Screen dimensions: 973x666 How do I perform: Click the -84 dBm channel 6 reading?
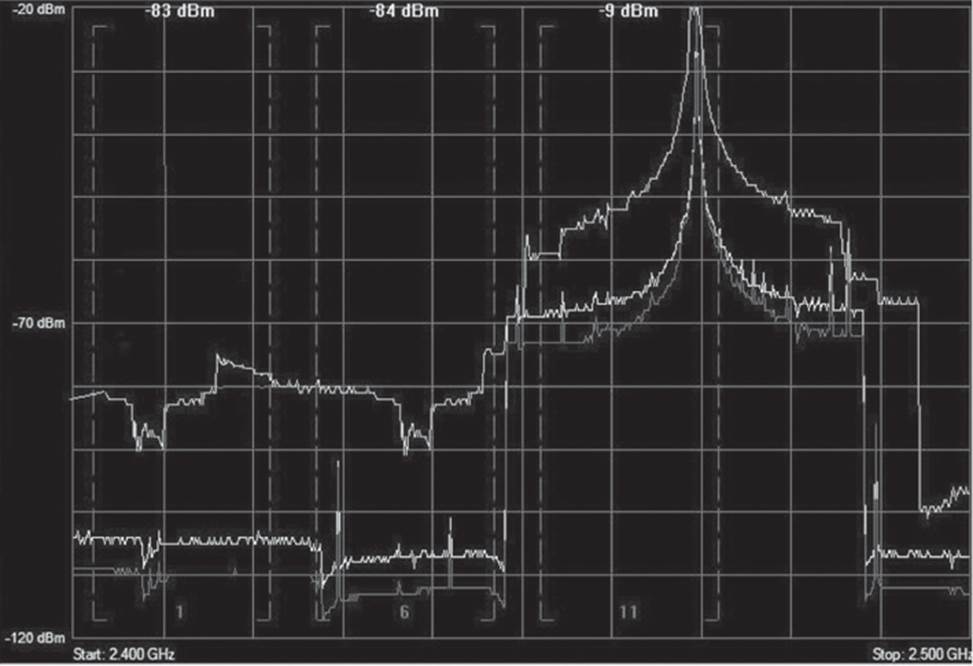click(404, 11)
